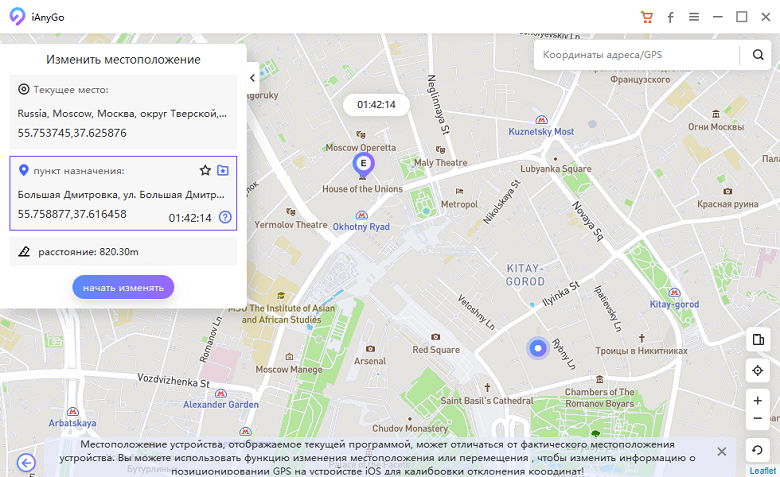This screenshot has width=780, height=477.
Task: Open the saved locations folder icon
Action: (x=223, y=171)
